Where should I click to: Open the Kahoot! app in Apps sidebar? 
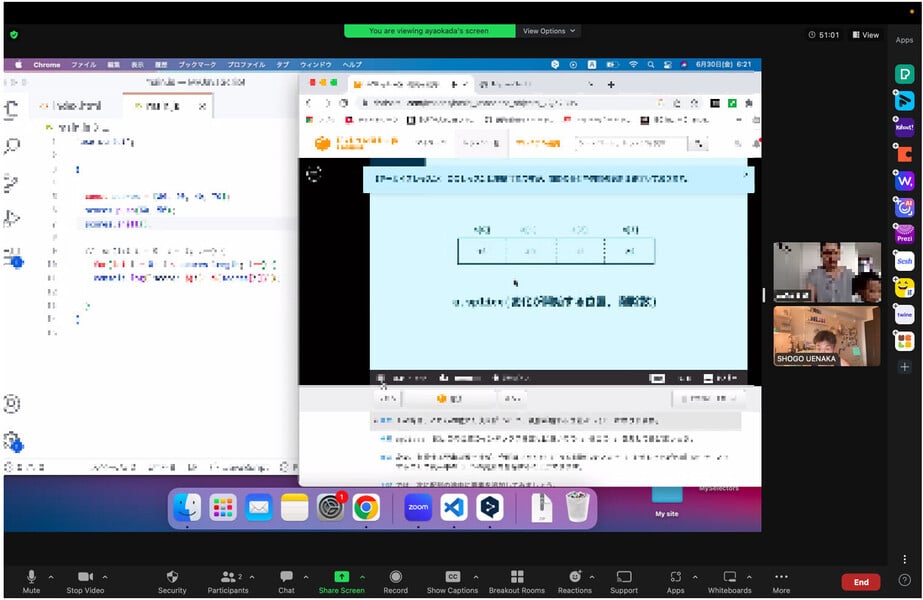(x=904, y=127)
